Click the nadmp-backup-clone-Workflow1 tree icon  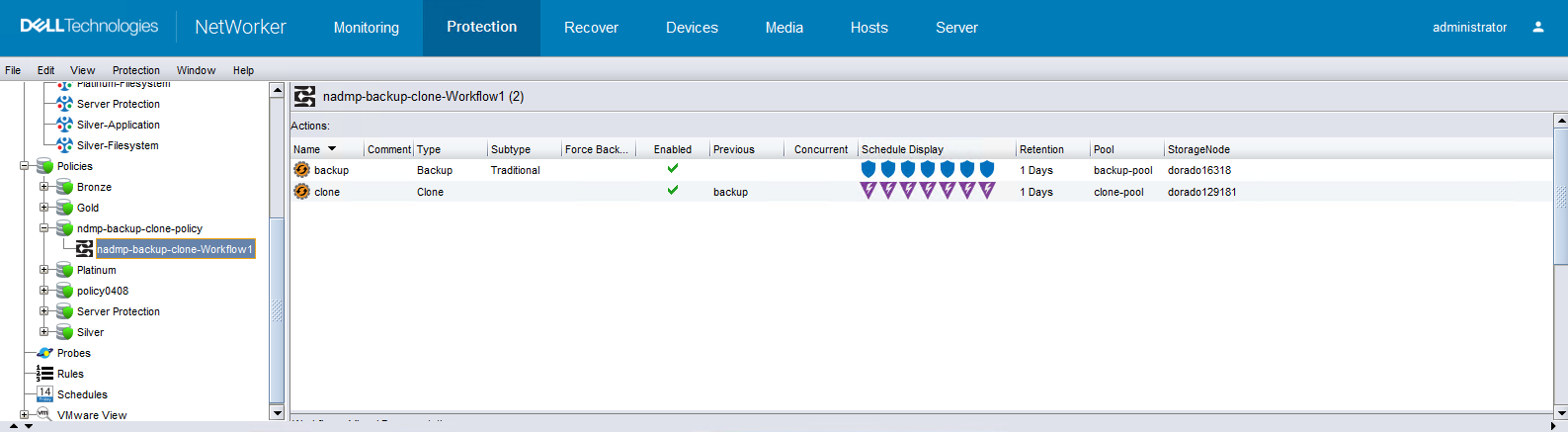(x=85, y=249)
